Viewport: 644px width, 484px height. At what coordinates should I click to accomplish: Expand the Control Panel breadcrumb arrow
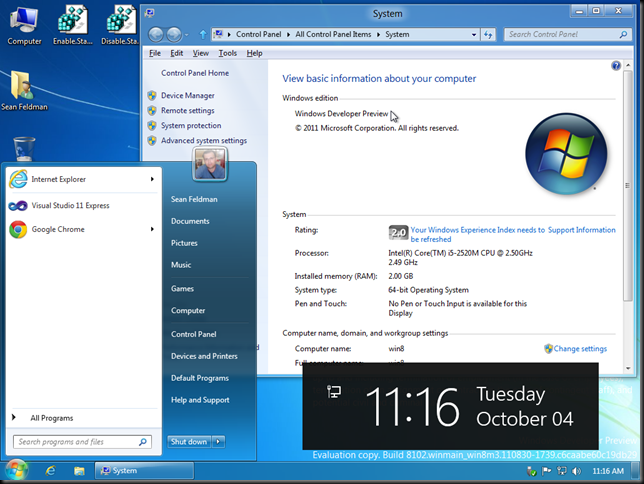[288, 35]
